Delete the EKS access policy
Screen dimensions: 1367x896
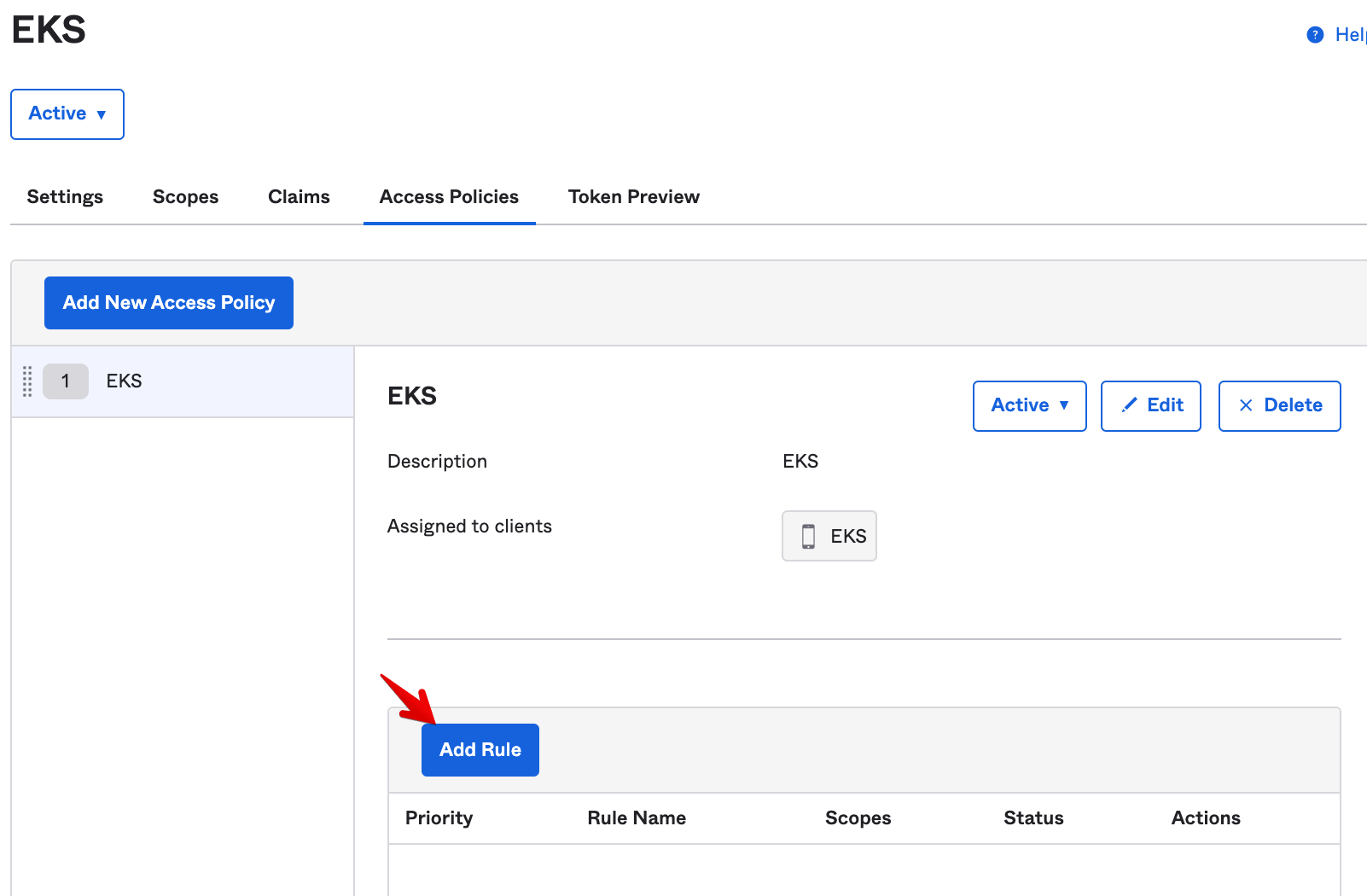tap(1279, 406)
